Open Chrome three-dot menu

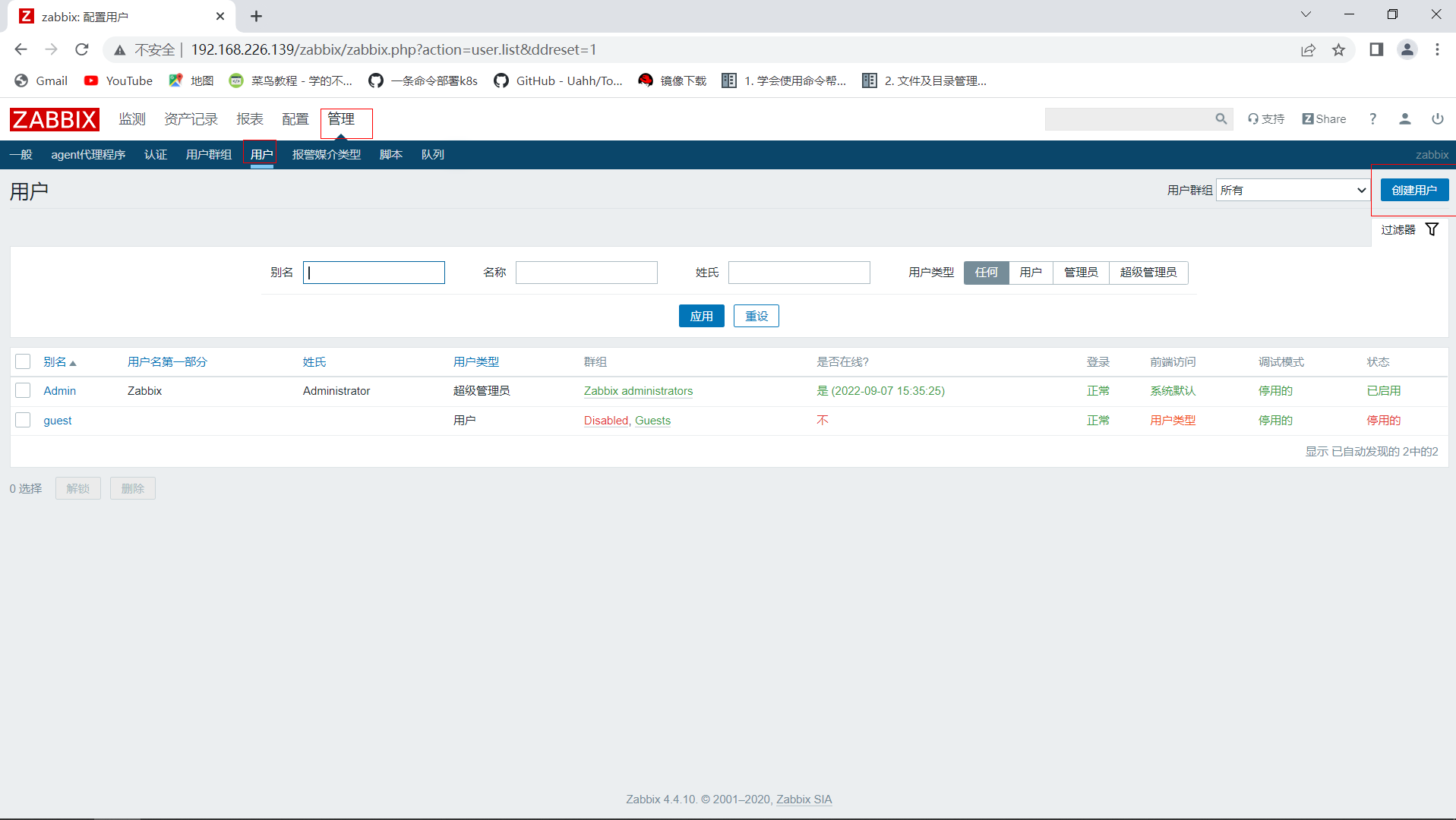[x=1437, y=49]
